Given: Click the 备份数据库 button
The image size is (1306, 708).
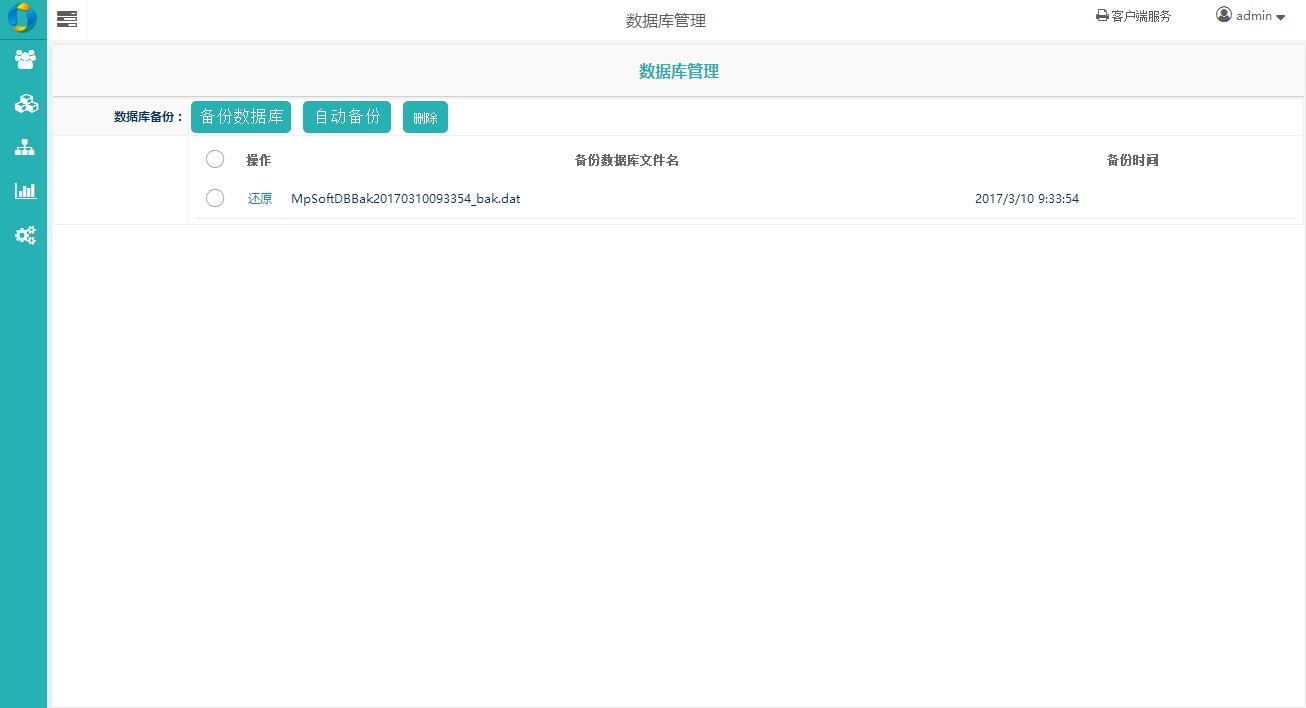Looking at the screenshot, I should 241,117.
